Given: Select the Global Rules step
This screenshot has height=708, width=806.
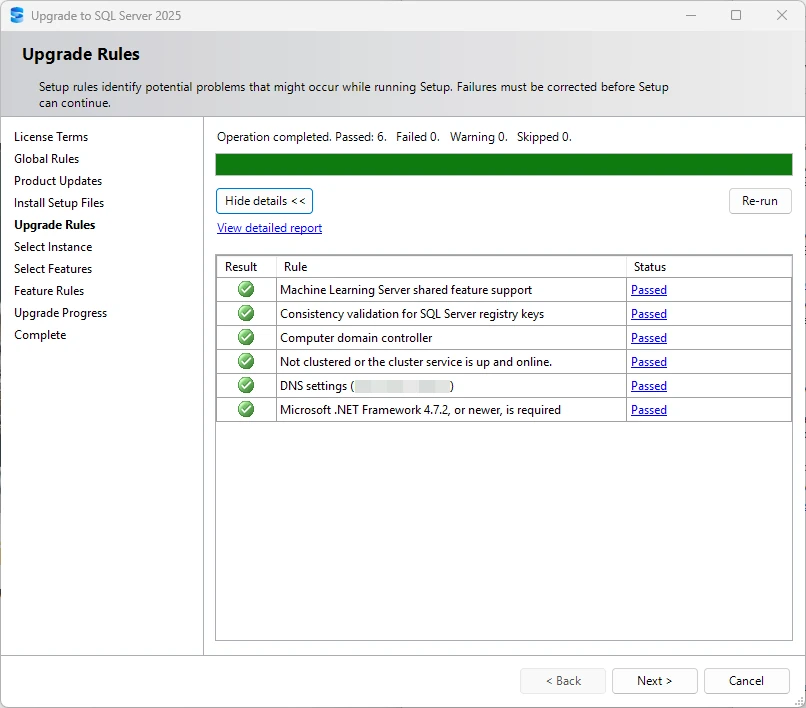Looking at the screenshot, I should [x=46, y=159].
